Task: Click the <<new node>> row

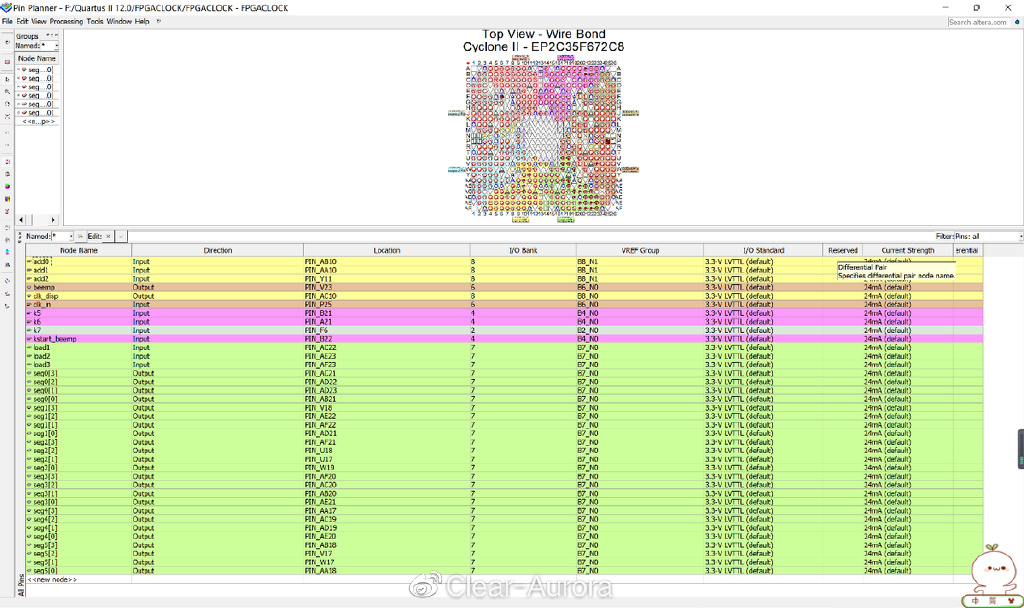Action: (504, 579)
